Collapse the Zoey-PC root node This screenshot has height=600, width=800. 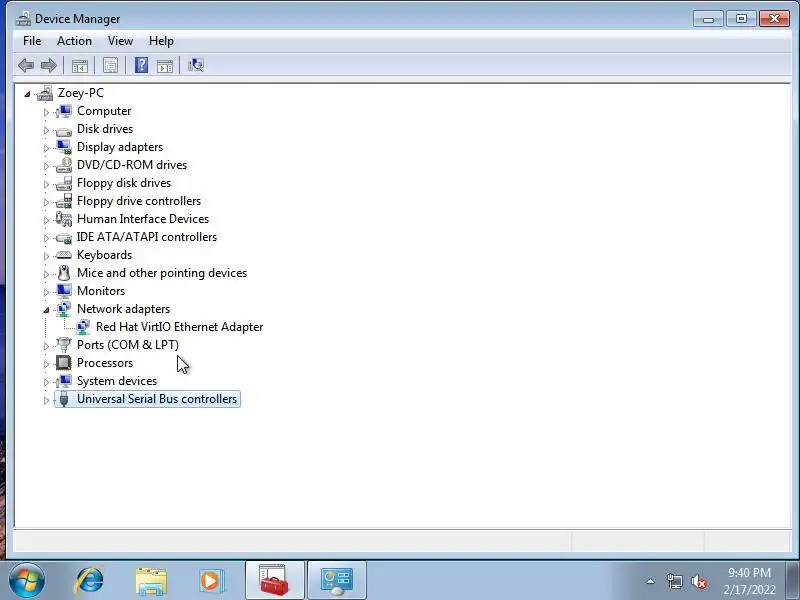27,94
